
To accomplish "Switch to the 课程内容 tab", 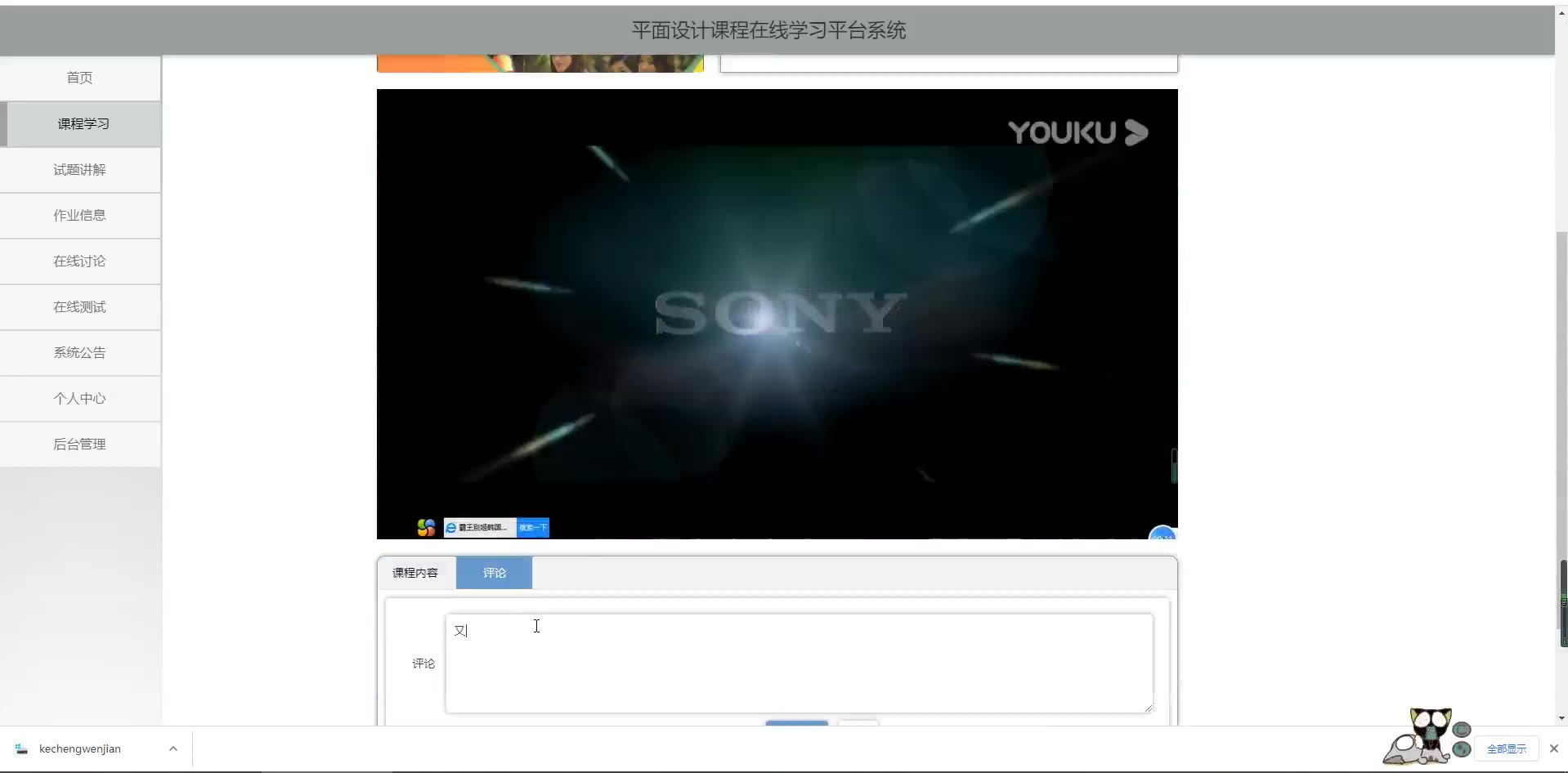I will tap(415, 573).
